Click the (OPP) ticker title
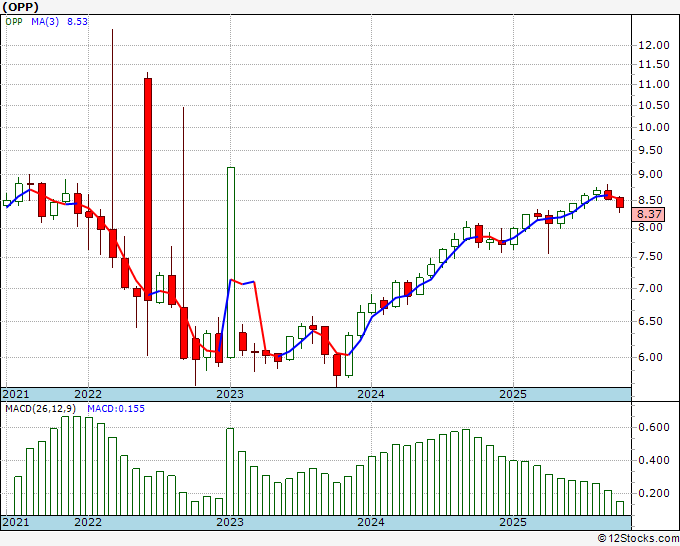 coord(20,7)
